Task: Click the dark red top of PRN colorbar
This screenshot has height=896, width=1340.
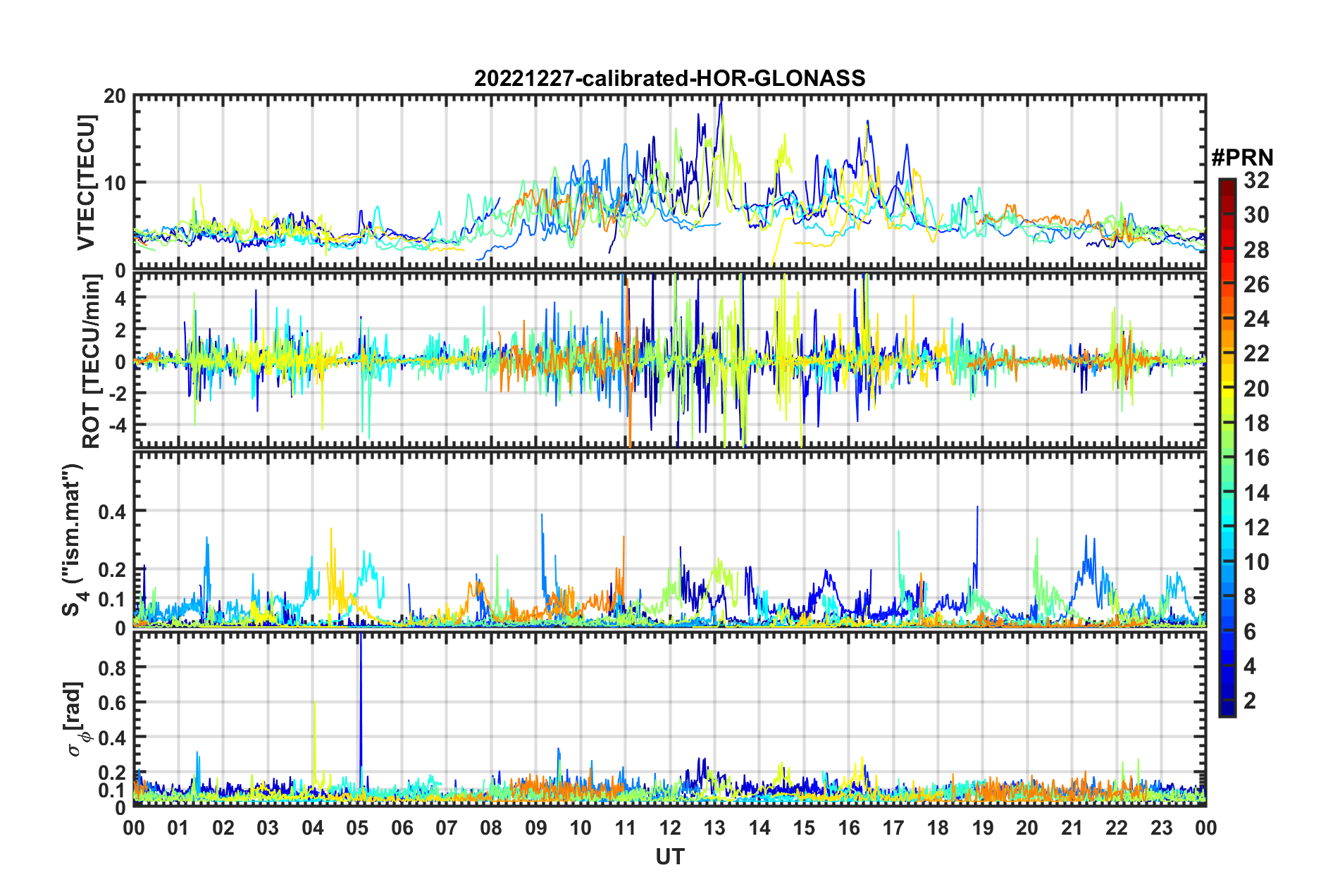Action: (x=1227, y=185)
